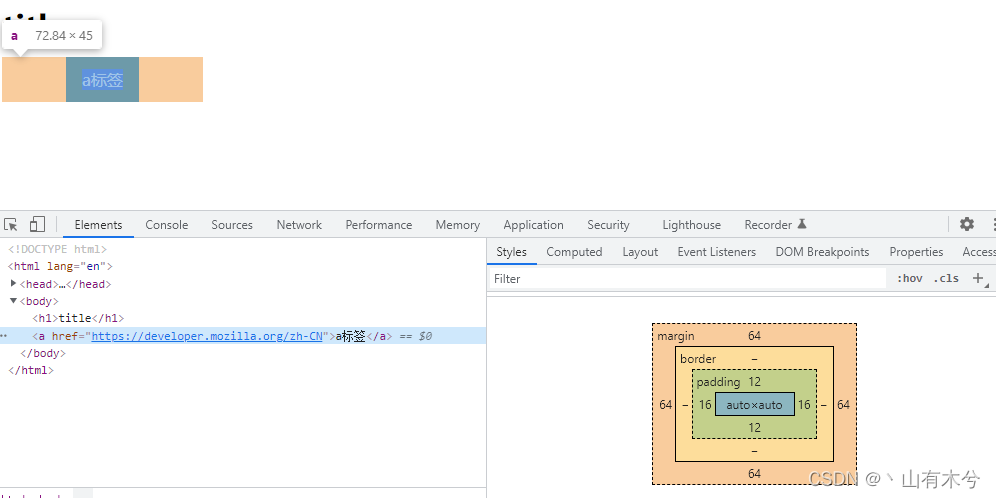Activate the inspect element picker icon
The width and height of the screenshot is (996, 498).
11,224
